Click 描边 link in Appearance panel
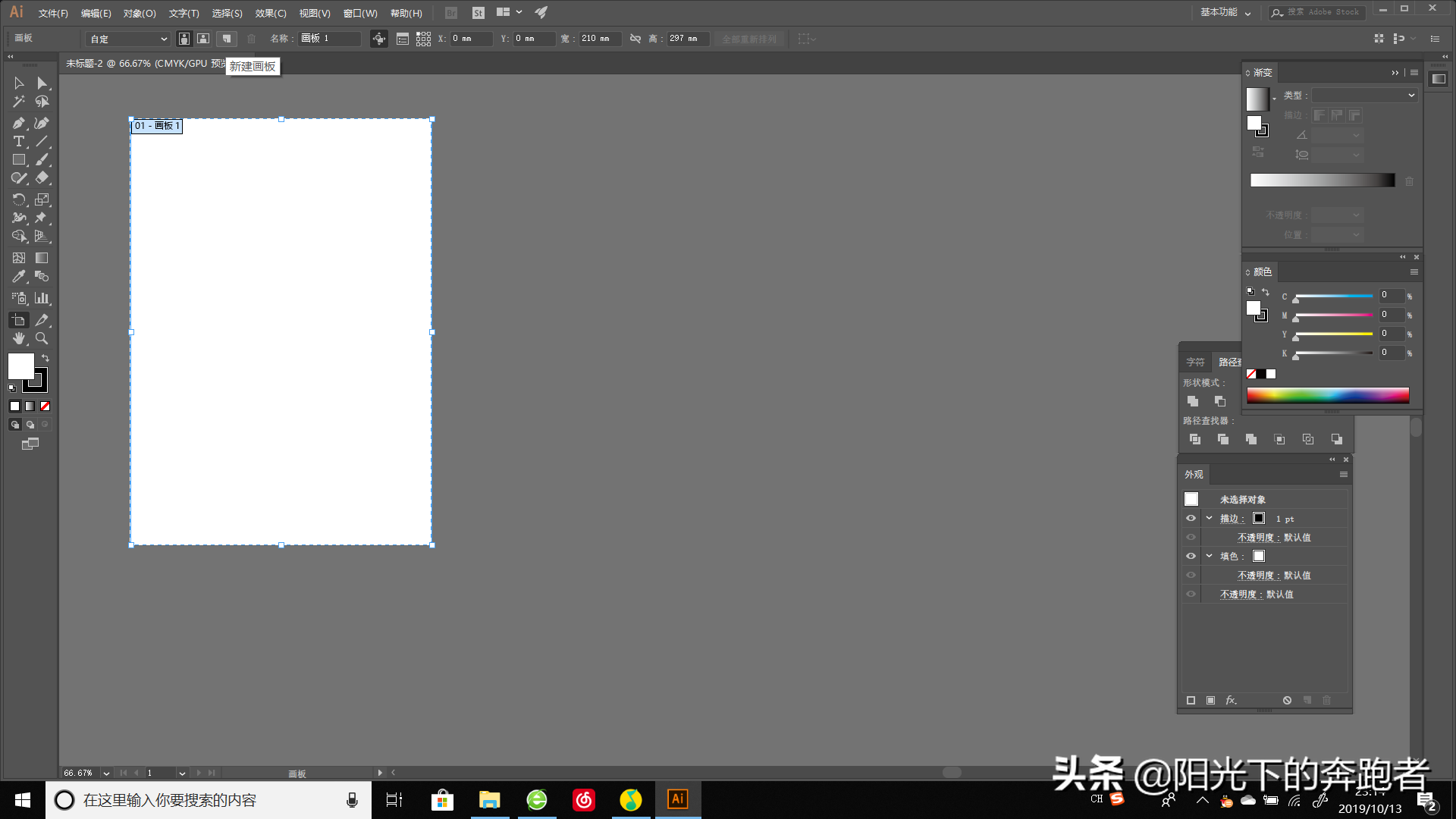This screenshot has height=819, width=1456. click(x=1232, y=519)
